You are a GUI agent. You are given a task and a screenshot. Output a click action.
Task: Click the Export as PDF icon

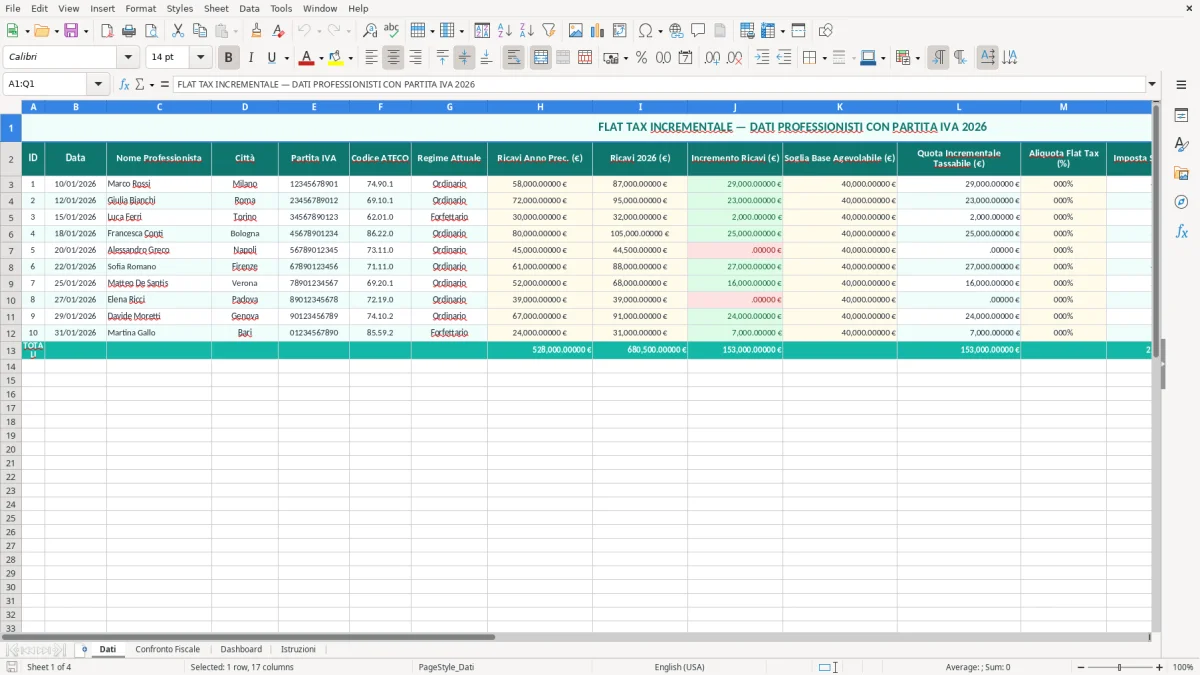click(x=107, y=31)
